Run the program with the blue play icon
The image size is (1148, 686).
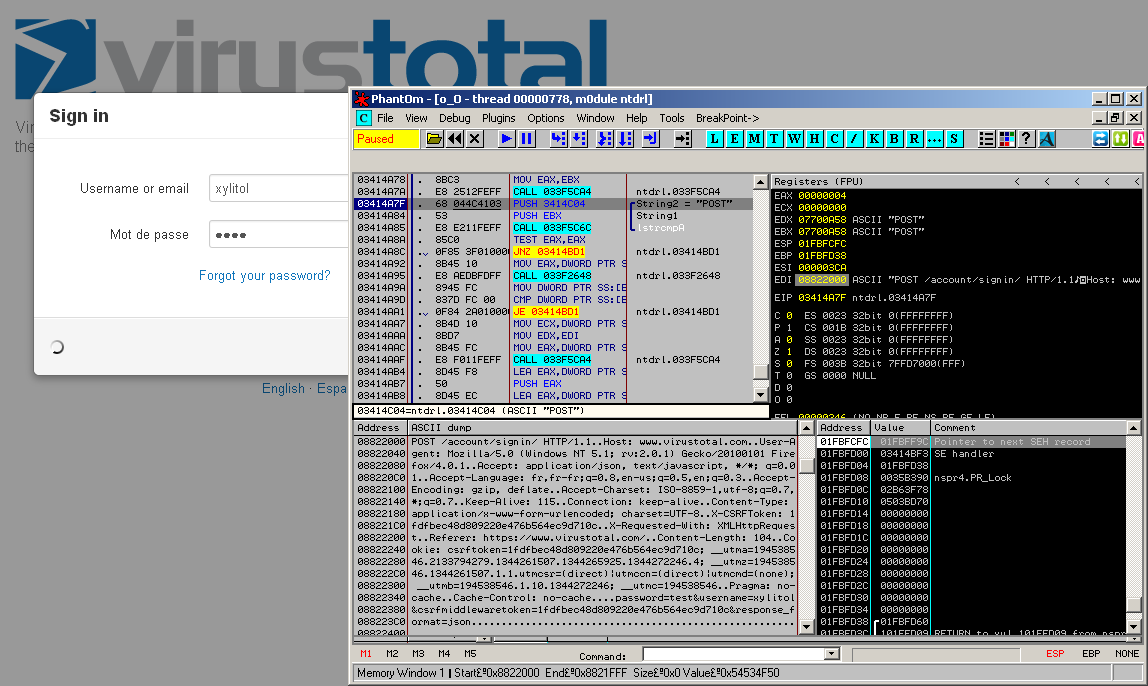[x=506, y=139]
